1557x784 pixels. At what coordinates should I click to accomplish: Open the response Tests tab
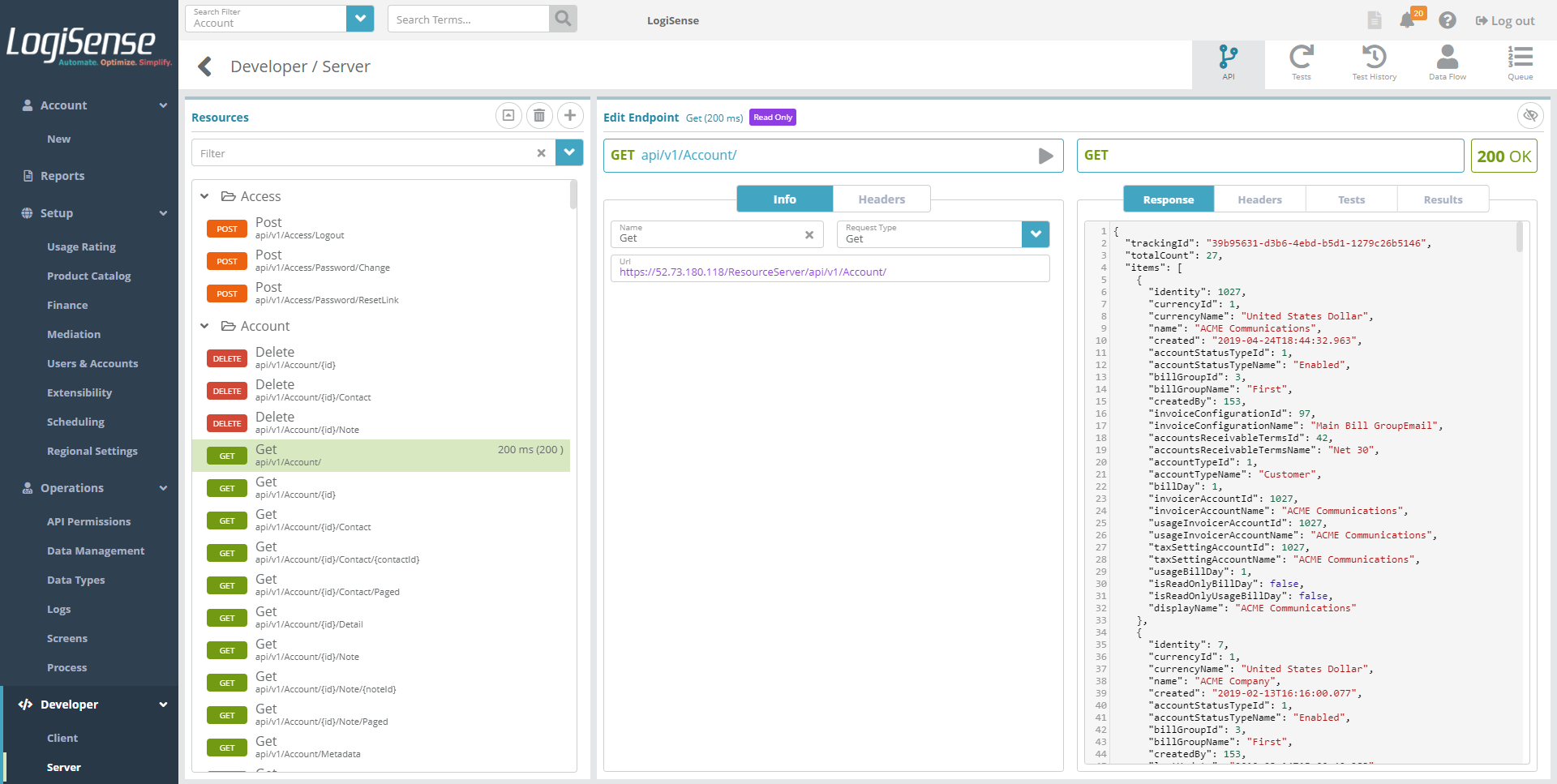1351,199
